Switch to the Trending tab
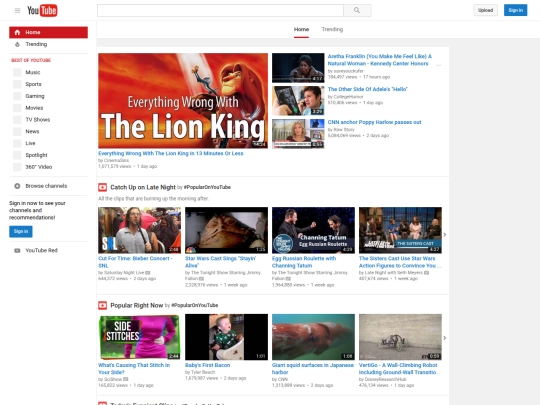 pyautogui.click(x=332, y=29)
